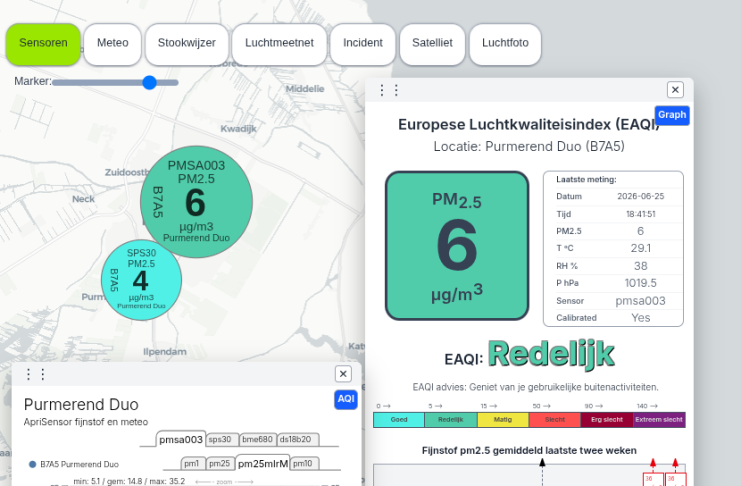The height and width of the screenshot is (486, 741).
Task: Click the Matig color band in EAQI scale
Action: tap(503, 420)
